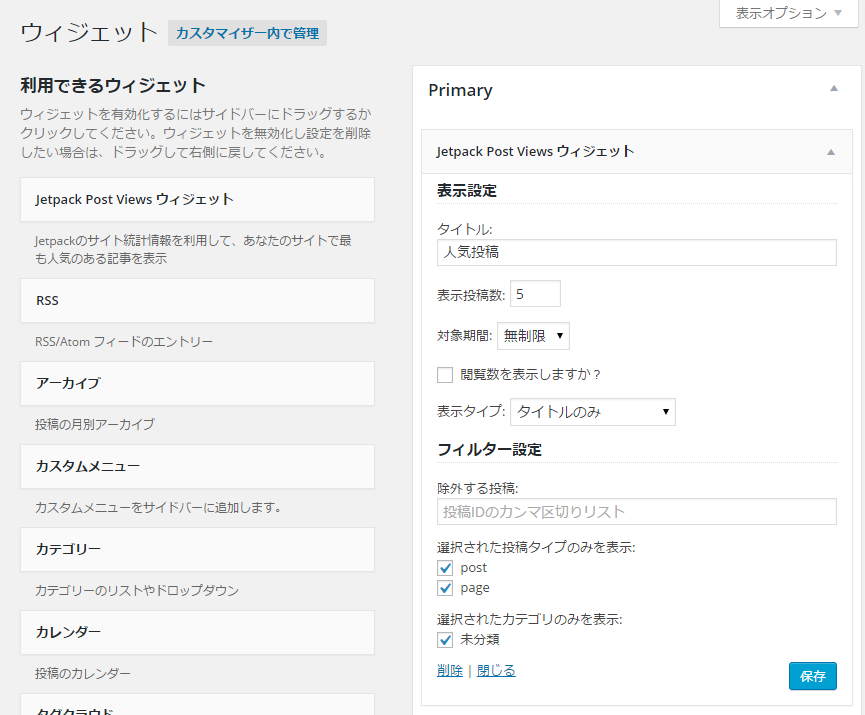Open the 表示オプション panel
The image size is (865, 715).
787,14
